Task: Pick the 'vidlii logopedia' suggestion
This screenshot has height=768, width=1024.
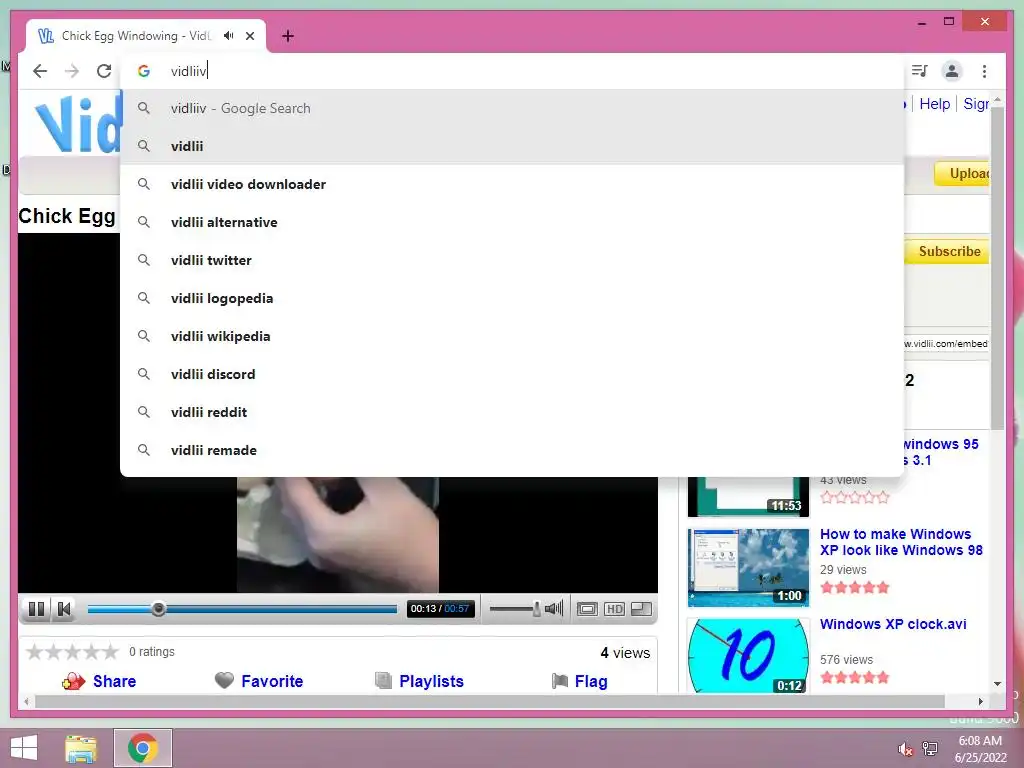Action: (x=512, y=298)
